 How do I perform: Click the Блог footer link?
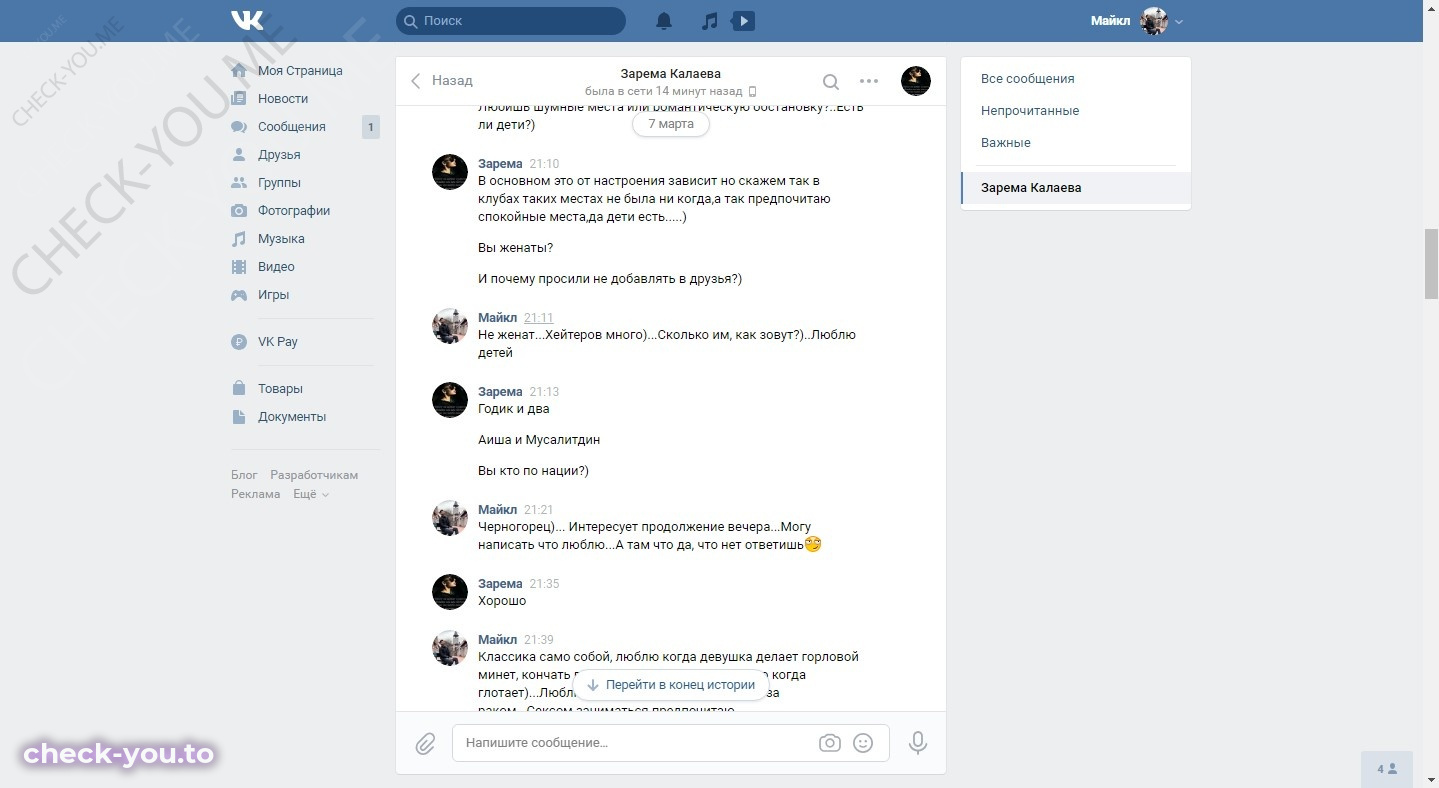244,475
